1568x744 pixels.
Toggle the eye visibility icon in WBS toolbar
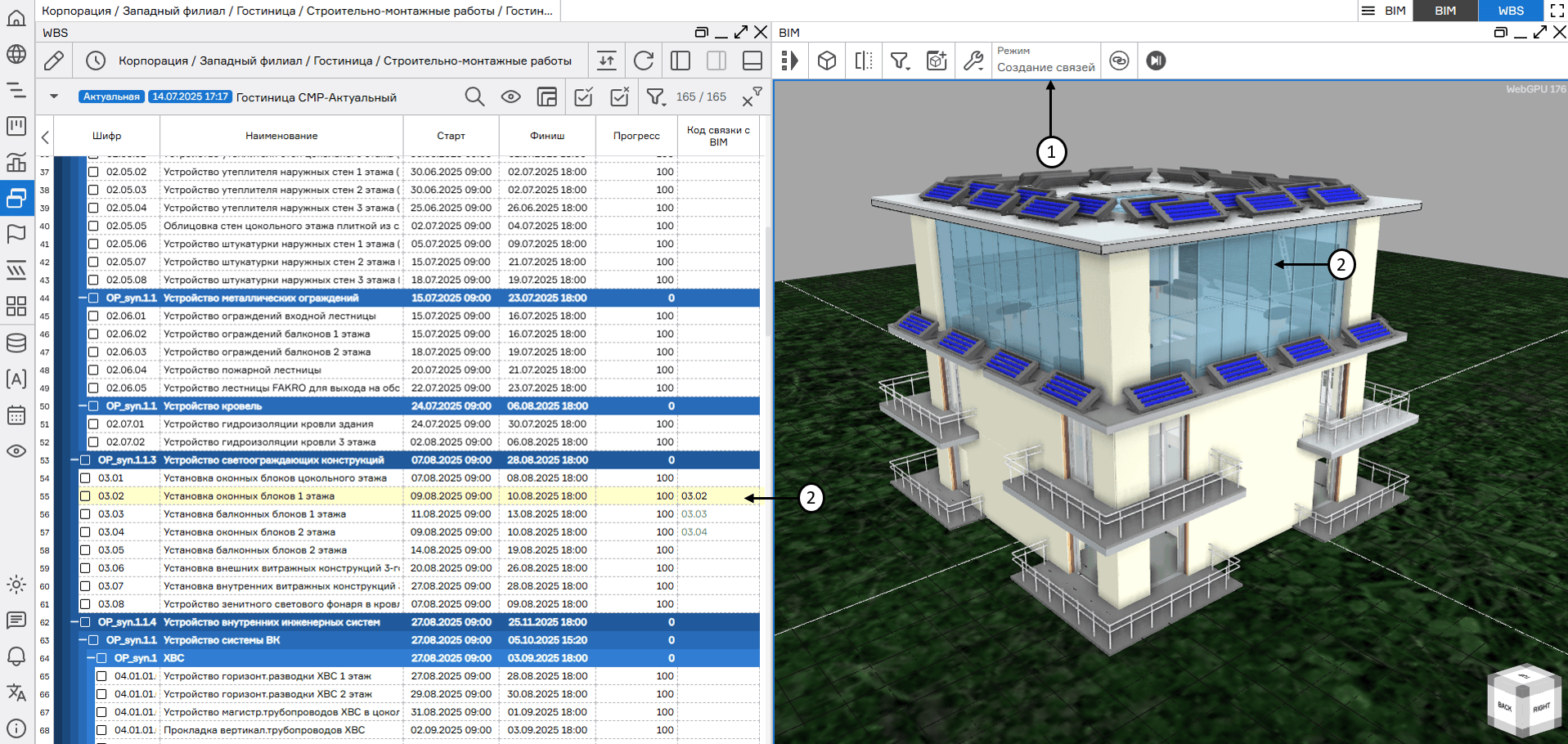tap(511, 96)
